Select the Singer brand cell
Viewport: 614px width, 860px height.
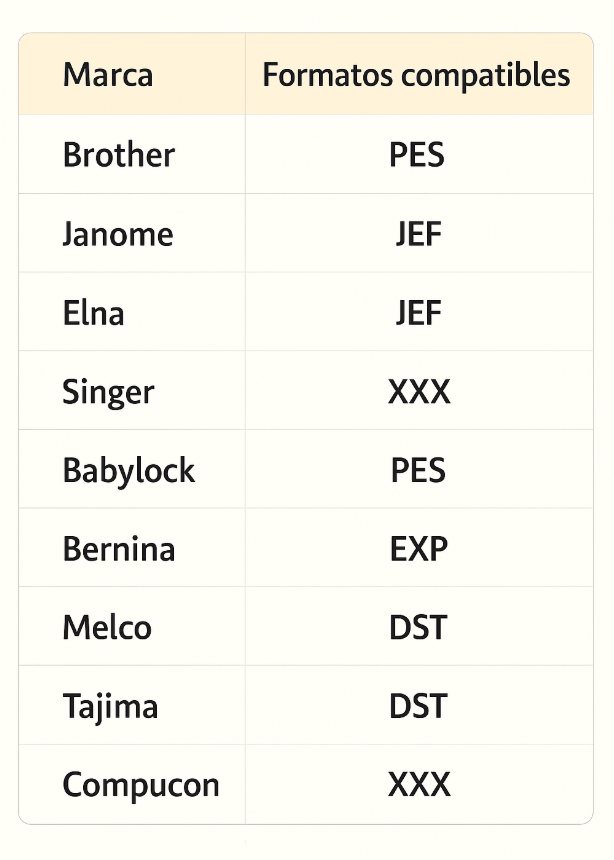108,391
